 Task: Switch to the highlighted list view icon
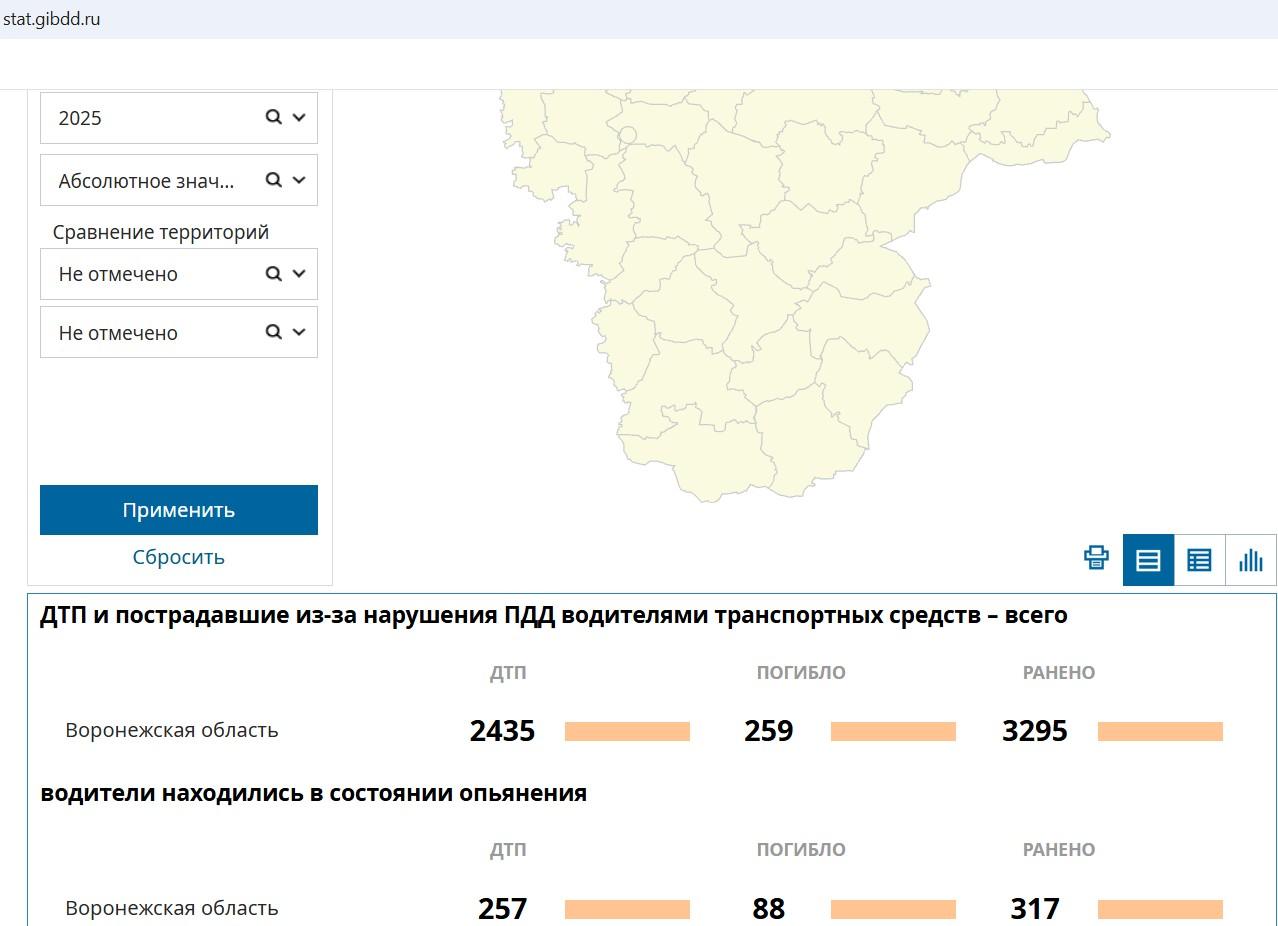tap(1148, 560)
